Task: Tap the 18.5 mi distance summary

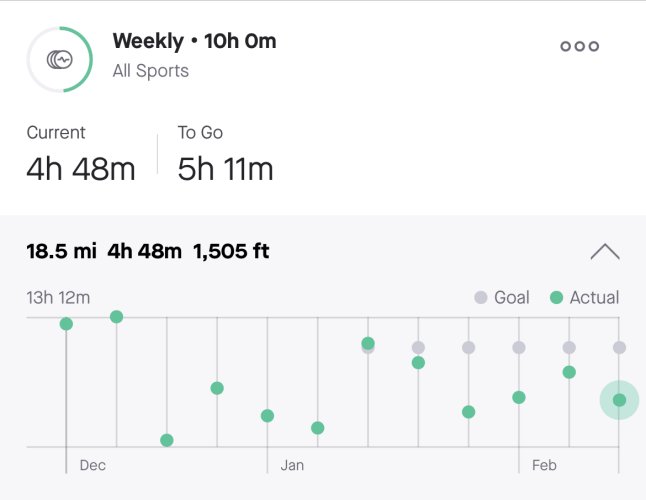Action: [62, 251]
